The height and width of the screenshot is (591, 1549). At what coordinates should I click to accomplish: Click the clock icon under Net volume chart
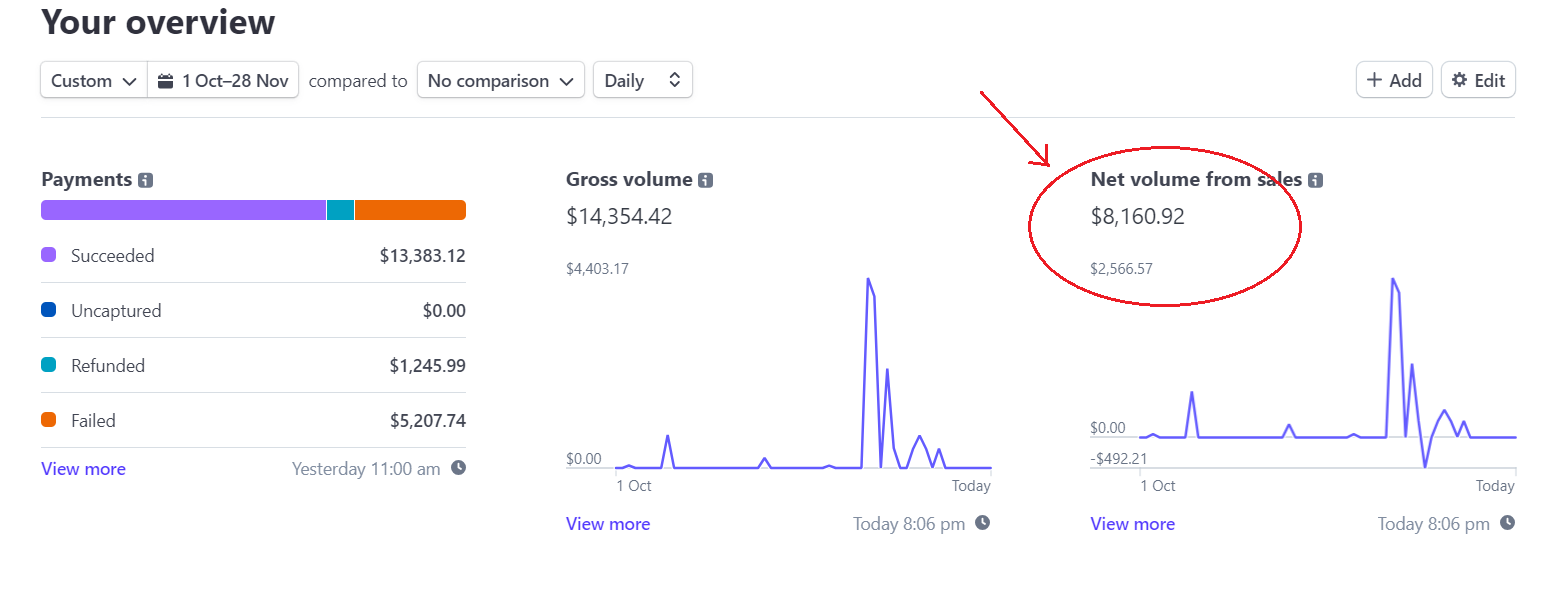pyautogui.click(x=1506, y=522)
